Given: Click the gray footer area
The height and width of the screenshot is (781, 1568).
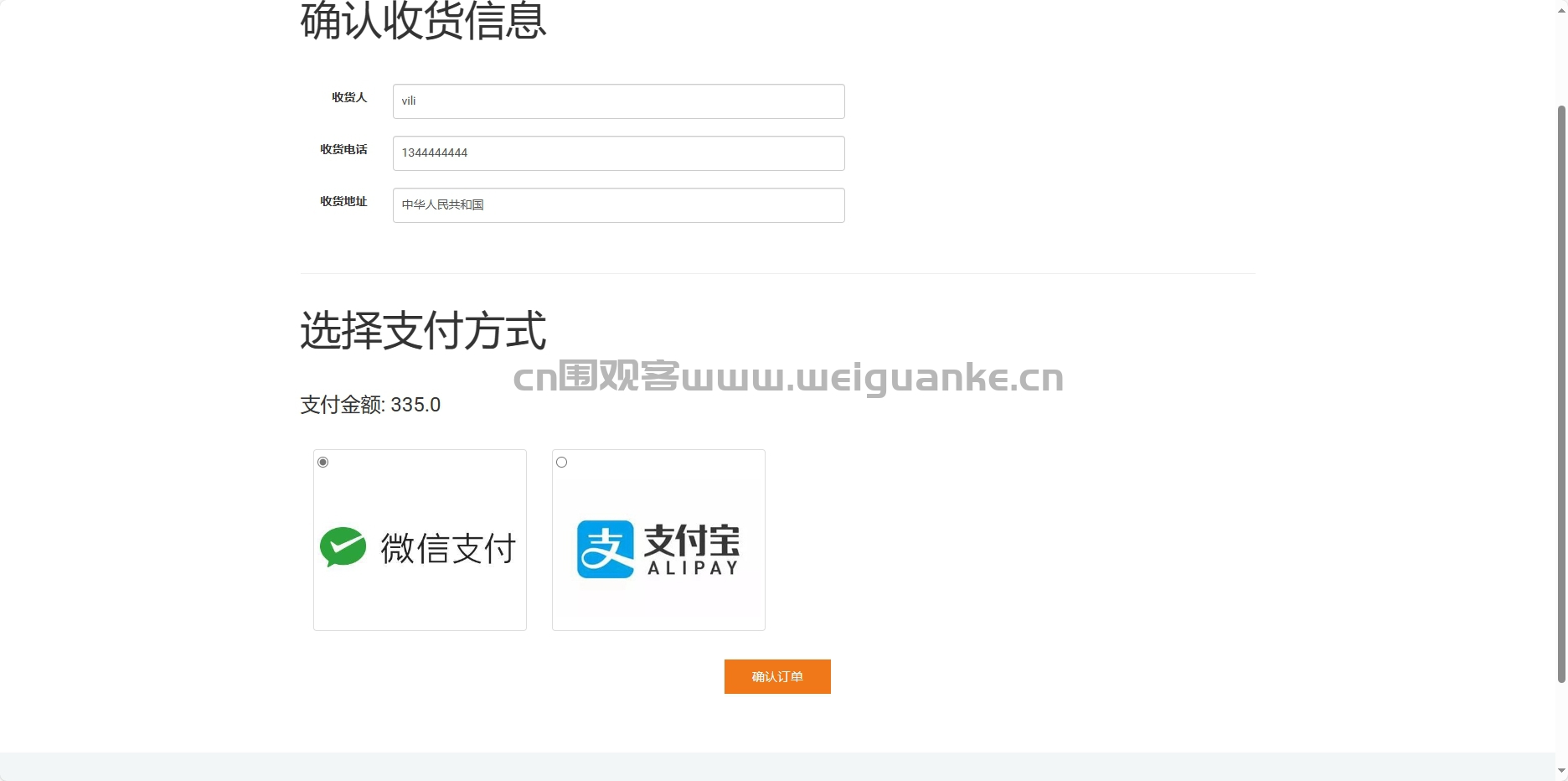Looking at the screenshot, I should [x=777, y=767].
